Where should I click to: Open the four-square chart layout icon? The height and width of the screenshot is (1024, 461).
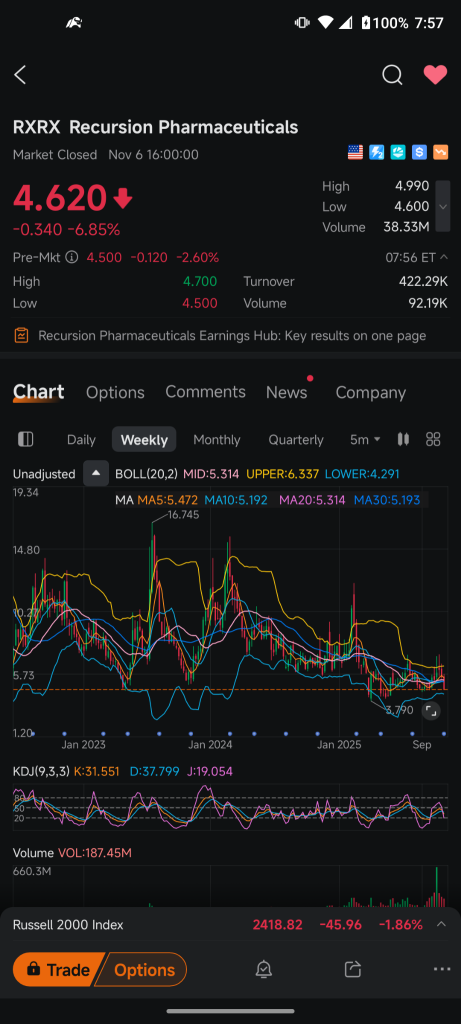pos(433,440)
